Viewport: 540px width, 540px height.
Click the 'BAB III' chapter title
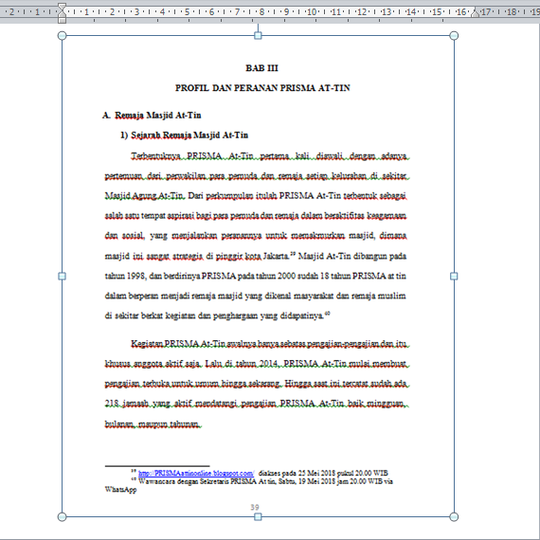tap(262, 68)
